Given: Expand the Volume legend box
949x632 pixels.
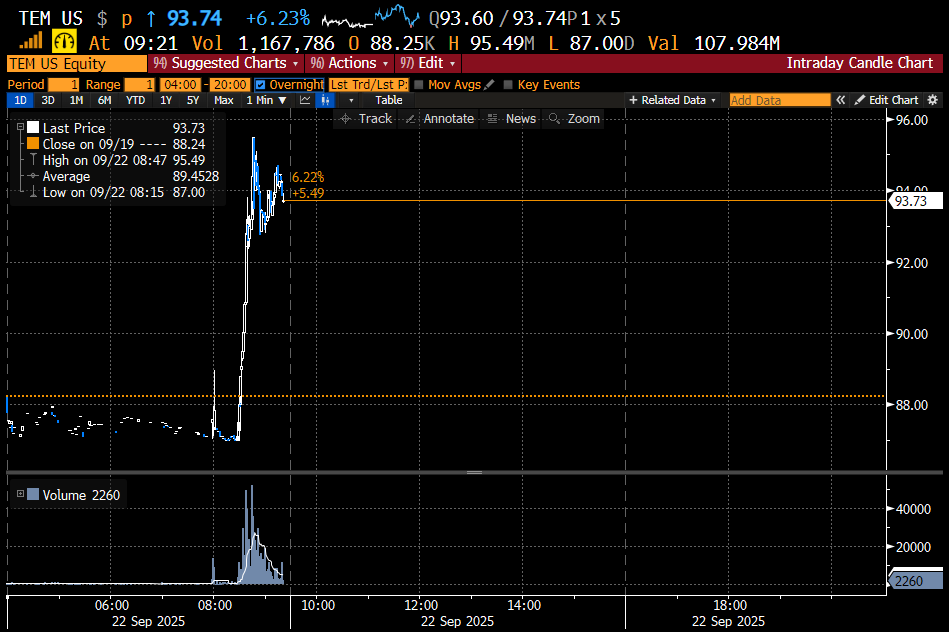Looking at the screenshot, I should click(x=20, y=494).
